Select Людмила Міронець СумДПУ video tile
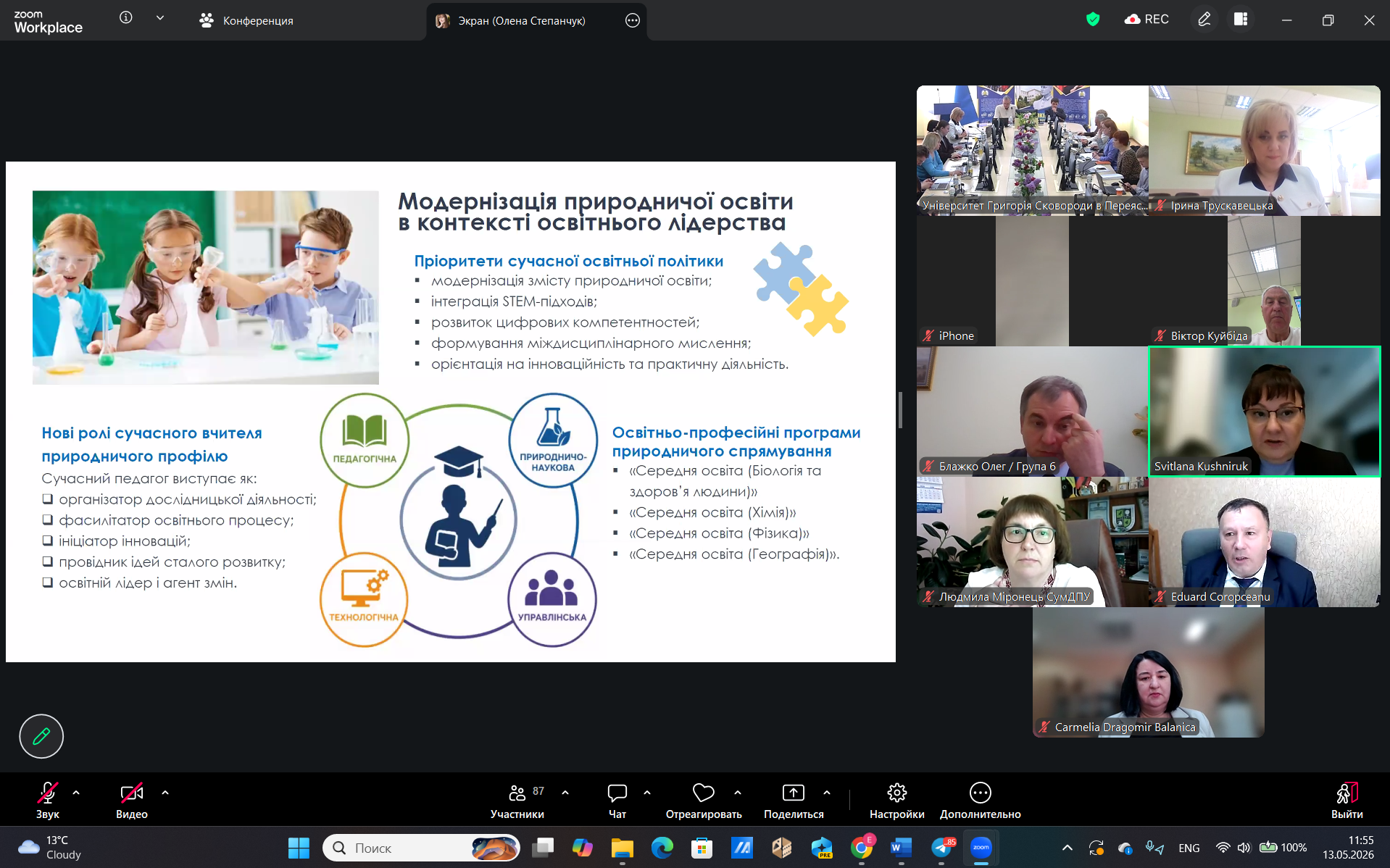The image size is (1390, 868). pos(1033,542)
